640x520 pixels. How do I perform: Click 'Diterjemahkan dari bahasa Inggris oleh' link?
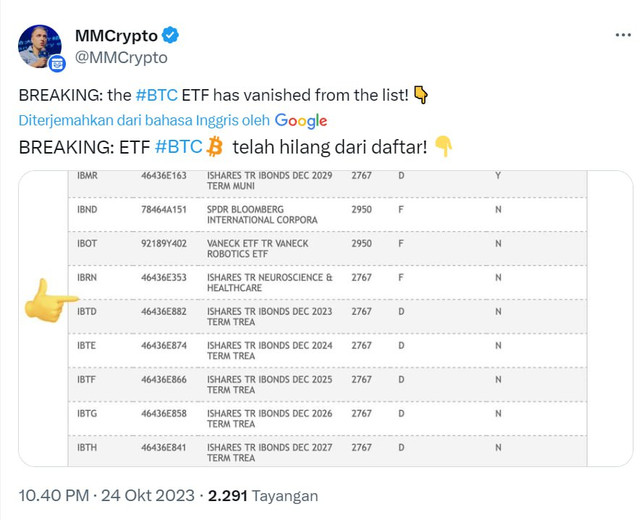pyautogui.click(x=144, y=120)
